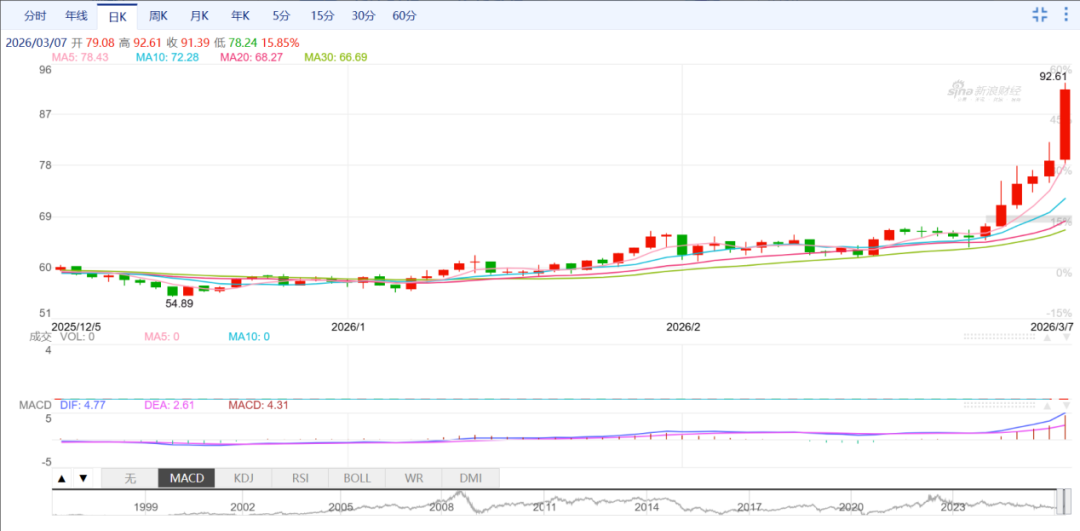The height and width of the screenshot is (531, 1080).
Task: Turn off indicators with 无 option
Action: click(x=130, y=478)
